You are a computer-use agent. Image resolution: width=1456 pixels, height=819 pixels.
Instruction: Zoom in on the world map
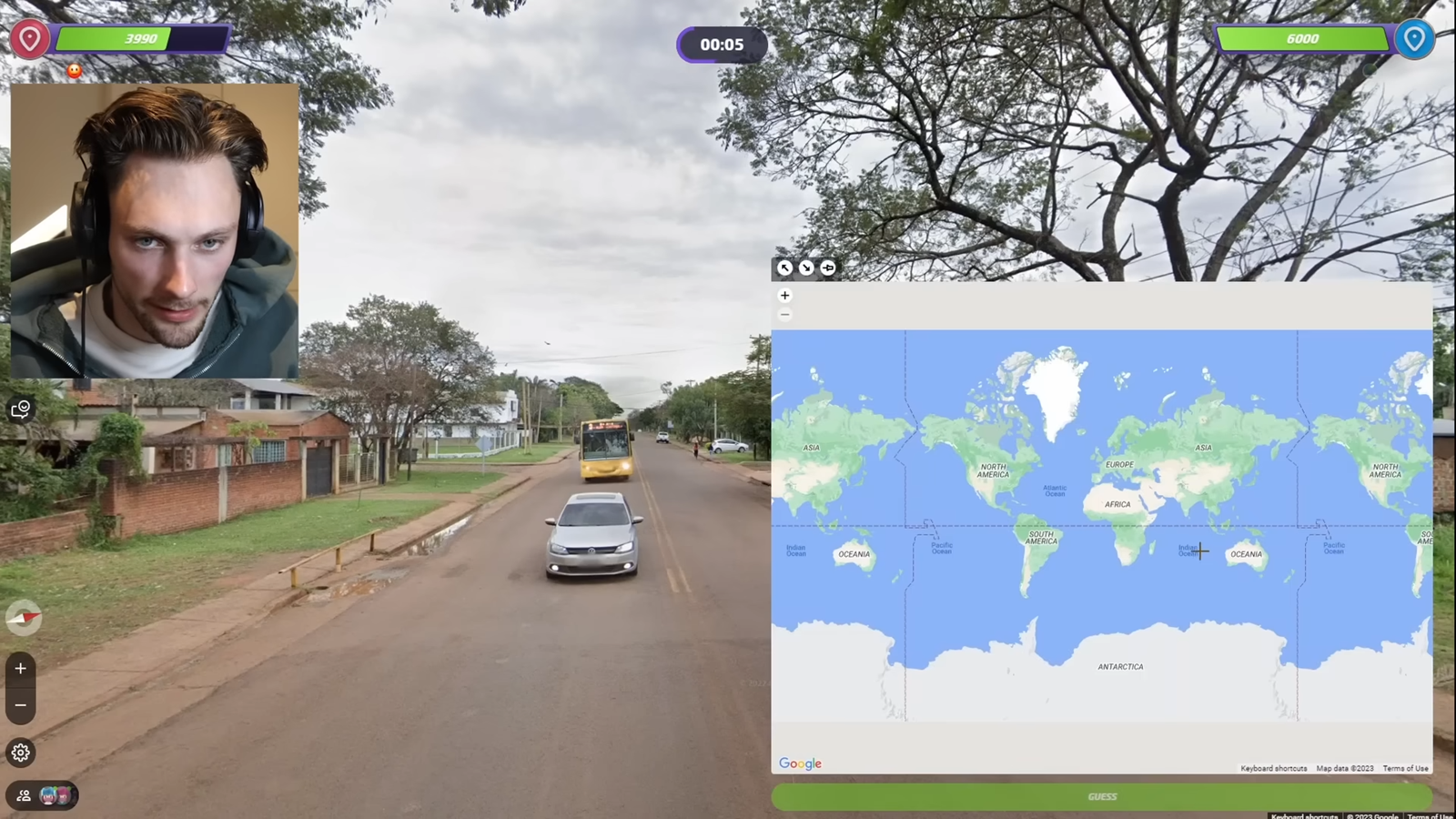784,296
